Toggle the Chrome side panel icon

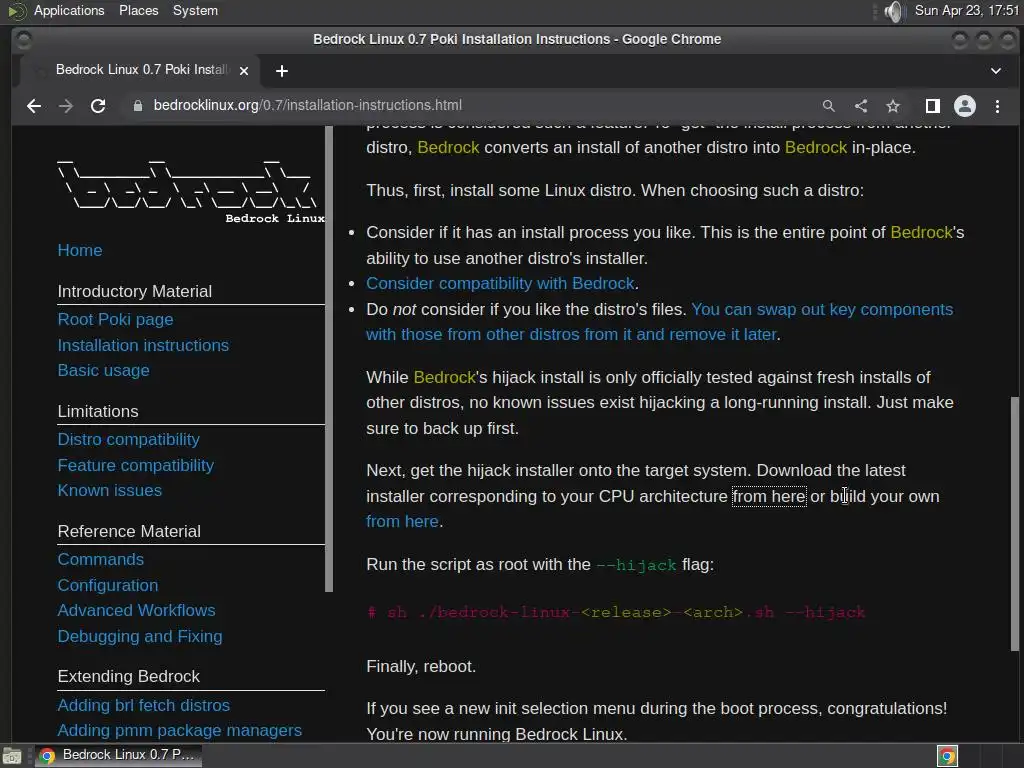coord(933,106)
